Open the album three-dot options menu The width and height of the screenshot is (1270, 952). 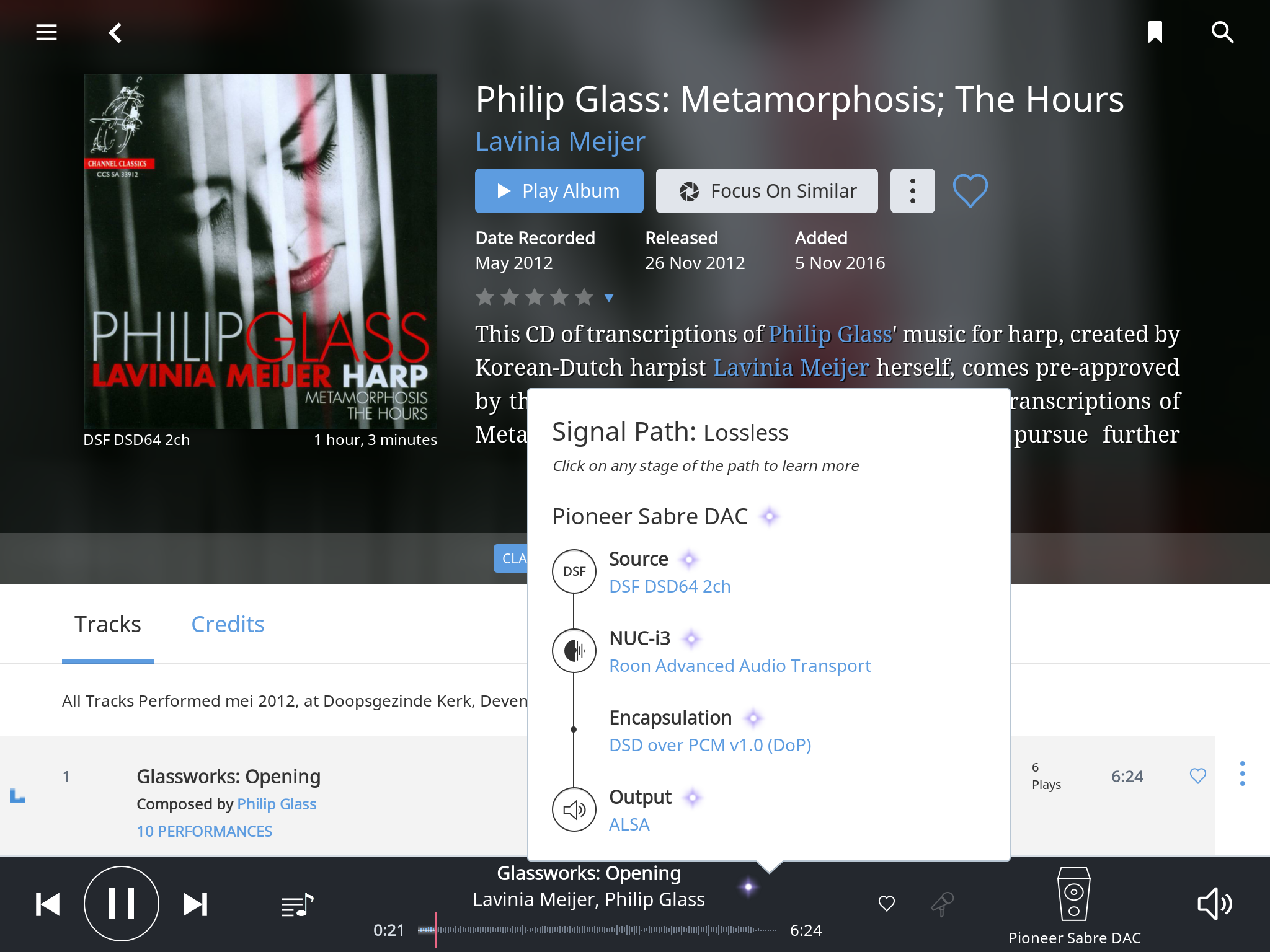(912, 191)
